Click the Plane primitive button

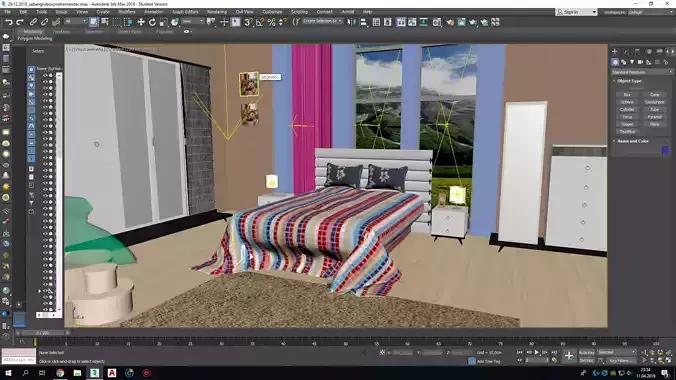654,124
